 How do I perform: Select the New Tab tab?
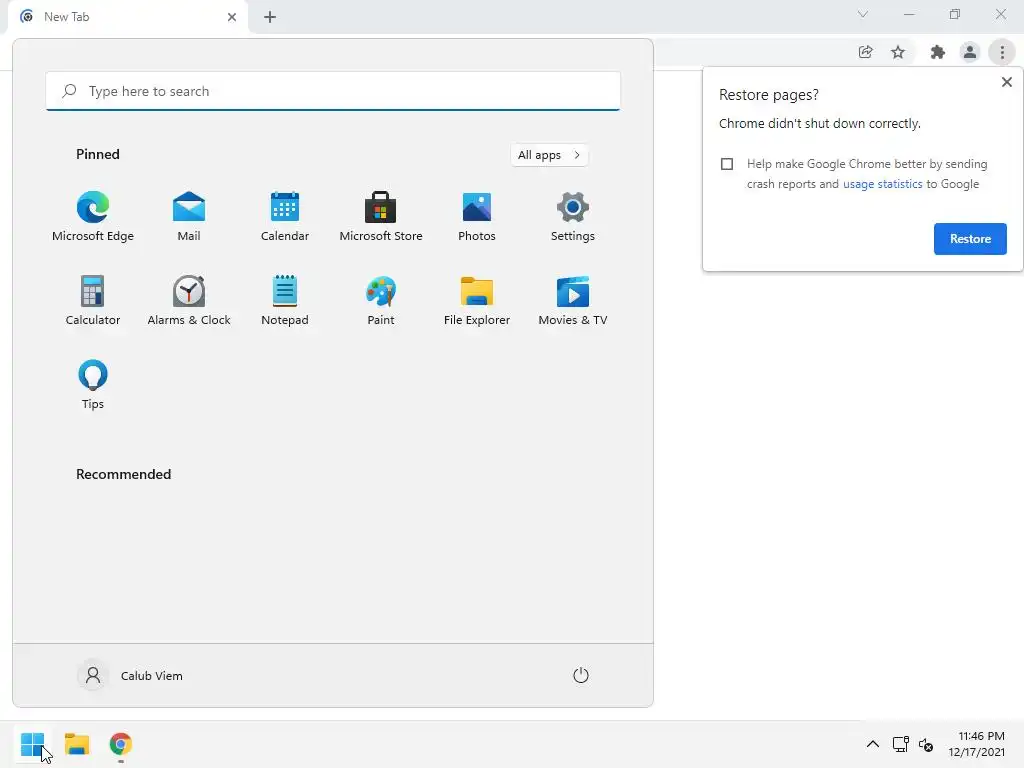point(128,17)
